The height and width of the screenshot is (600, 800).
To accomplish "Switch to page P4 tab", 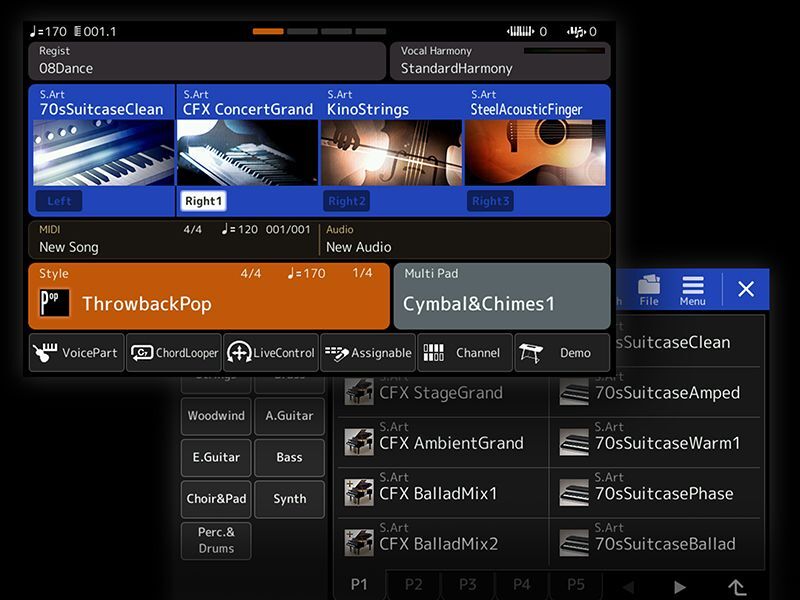I will tap(522, 585).
